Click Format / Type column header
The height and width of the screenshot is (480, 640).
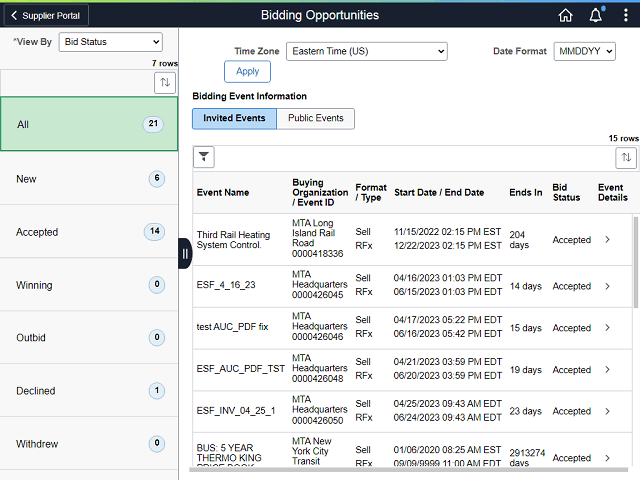[x=371, y=193]
